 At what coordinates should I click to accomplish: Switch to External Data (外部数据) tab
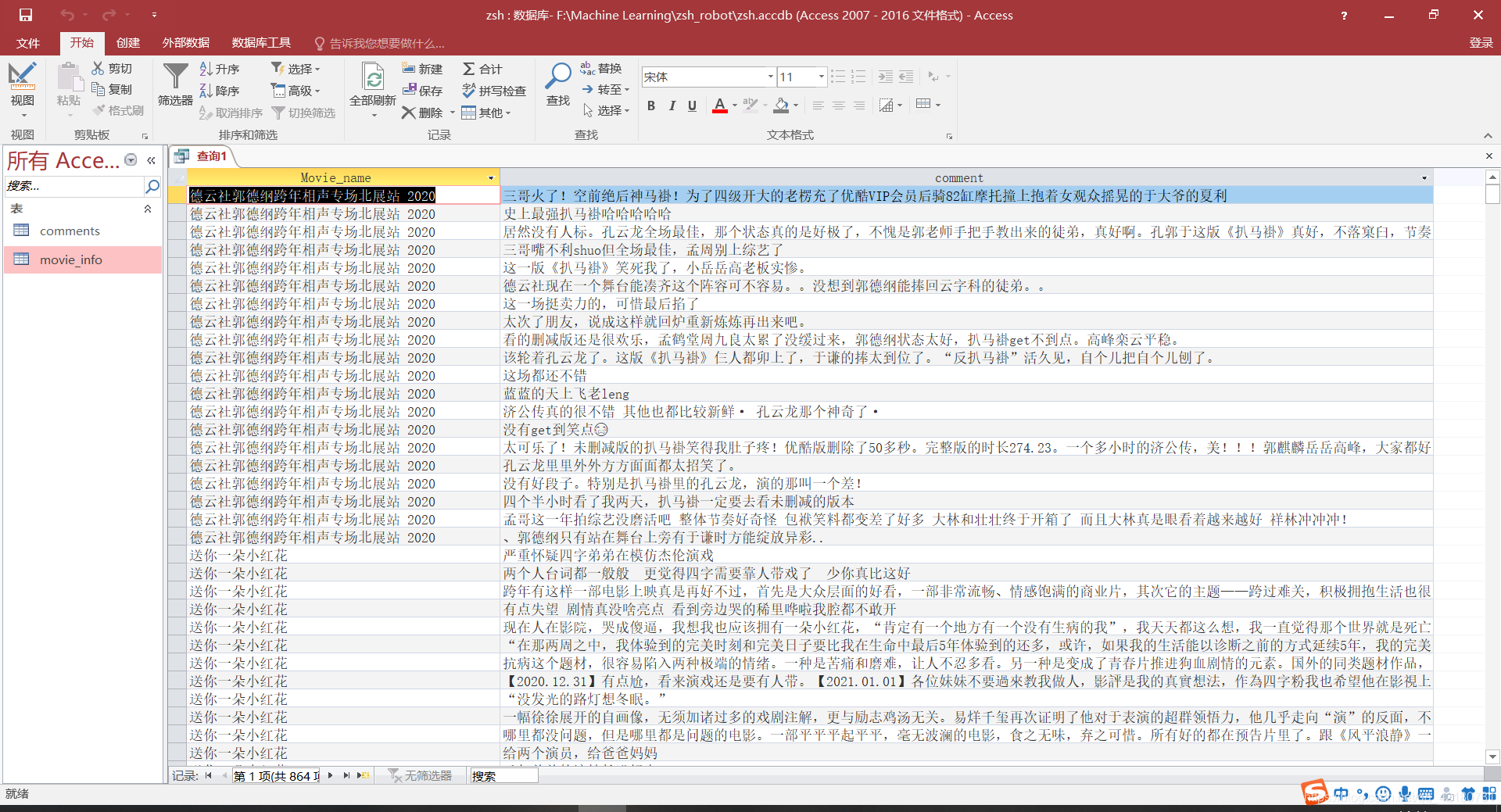pyautogui.click(x=186, y=43)
